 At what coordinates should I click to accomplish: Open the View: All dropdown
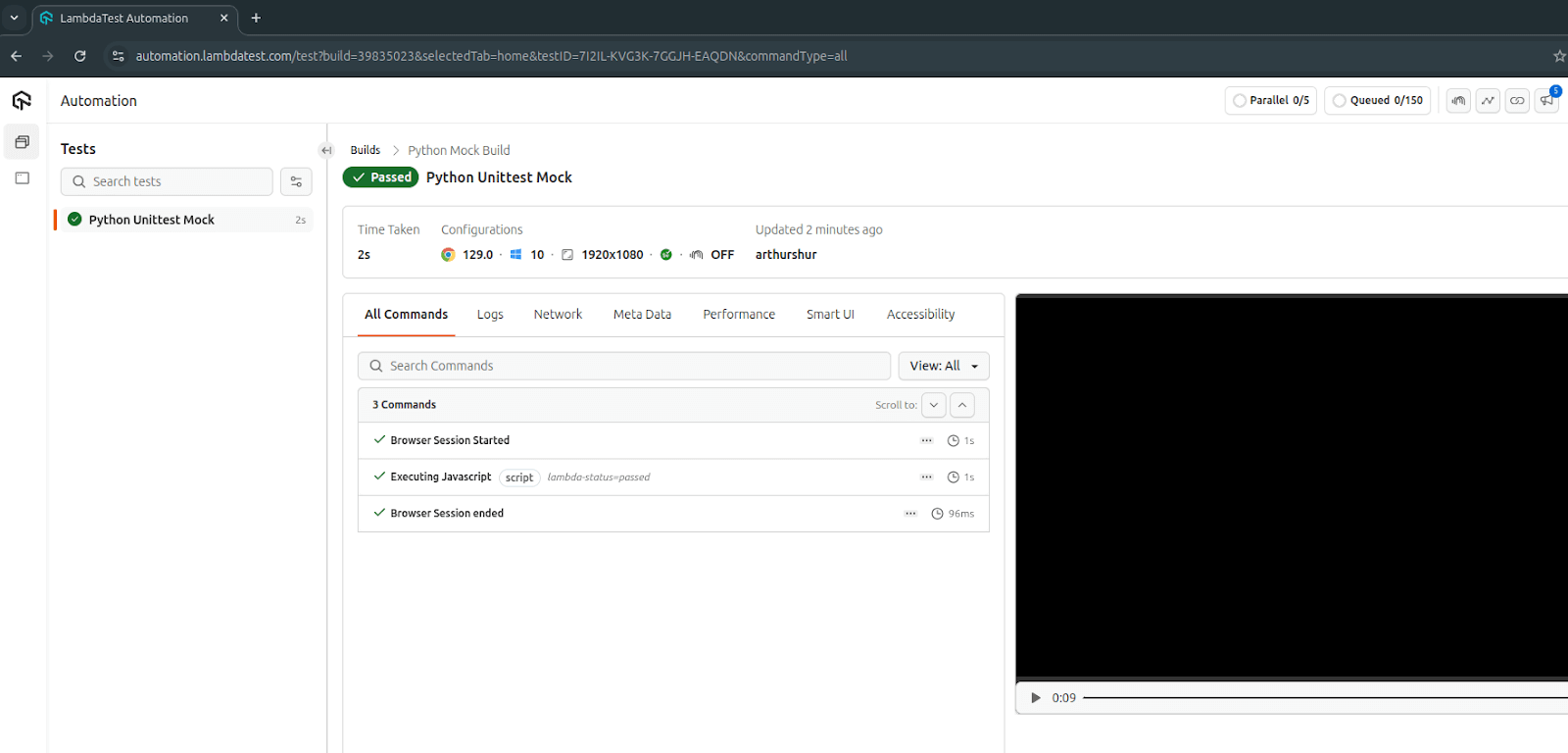pyautogui.click(x=943, y=366)
